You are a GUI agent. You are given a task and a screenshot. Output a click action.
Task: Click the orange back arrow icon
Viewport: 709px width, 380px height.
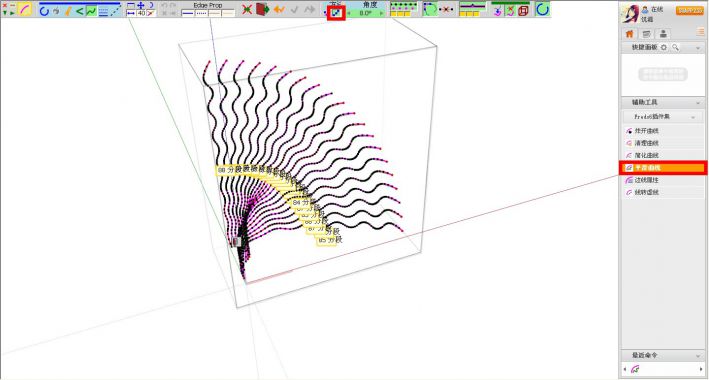(279, 10)
